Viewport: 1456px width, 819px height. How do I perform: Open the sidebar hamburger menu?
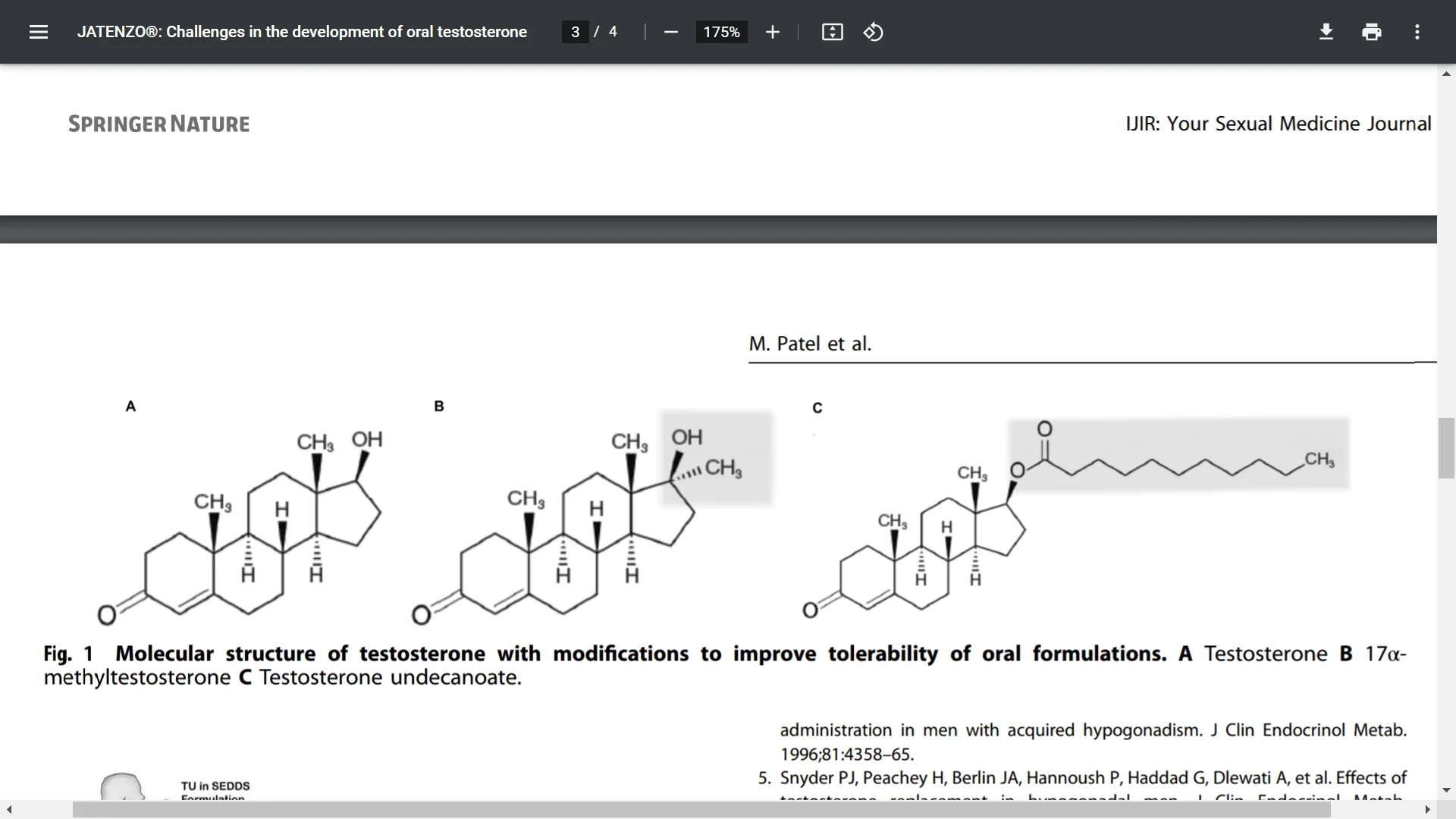(x=39, y=32)
